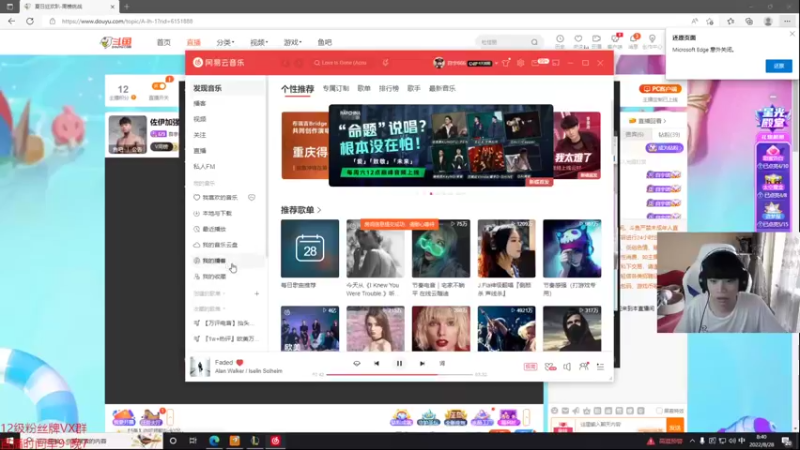
Task: Open the now-playing Faded album cover
Action: click(199, 367)
